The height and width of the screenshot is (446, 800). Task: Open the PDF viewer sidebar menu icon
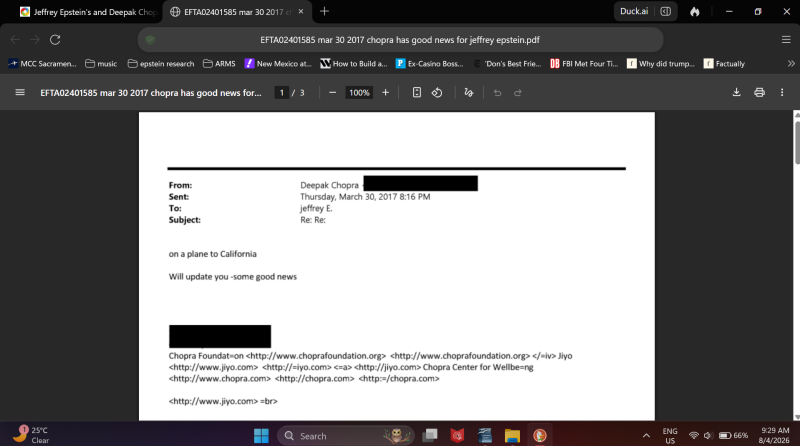tap(20, 92)
